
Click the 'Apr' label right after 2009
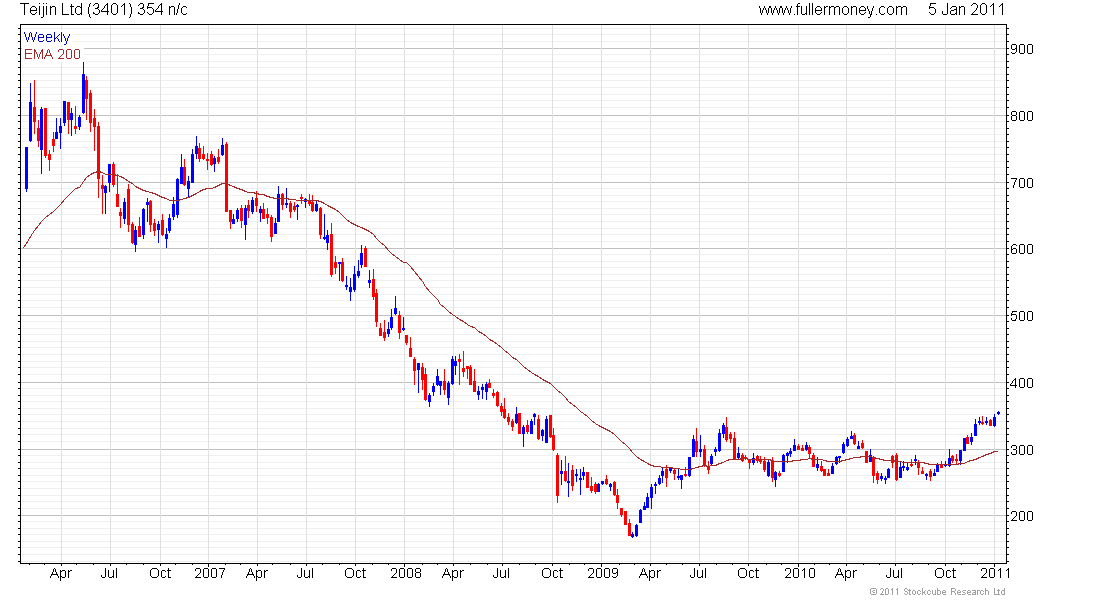tap(650, 573)
